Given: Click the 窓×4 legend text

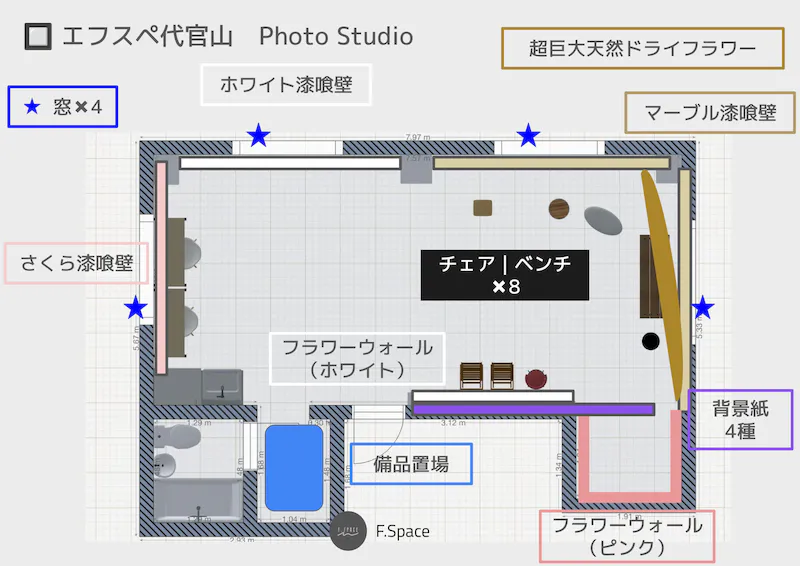Looking at the screenshot, I should click(78, 107).
